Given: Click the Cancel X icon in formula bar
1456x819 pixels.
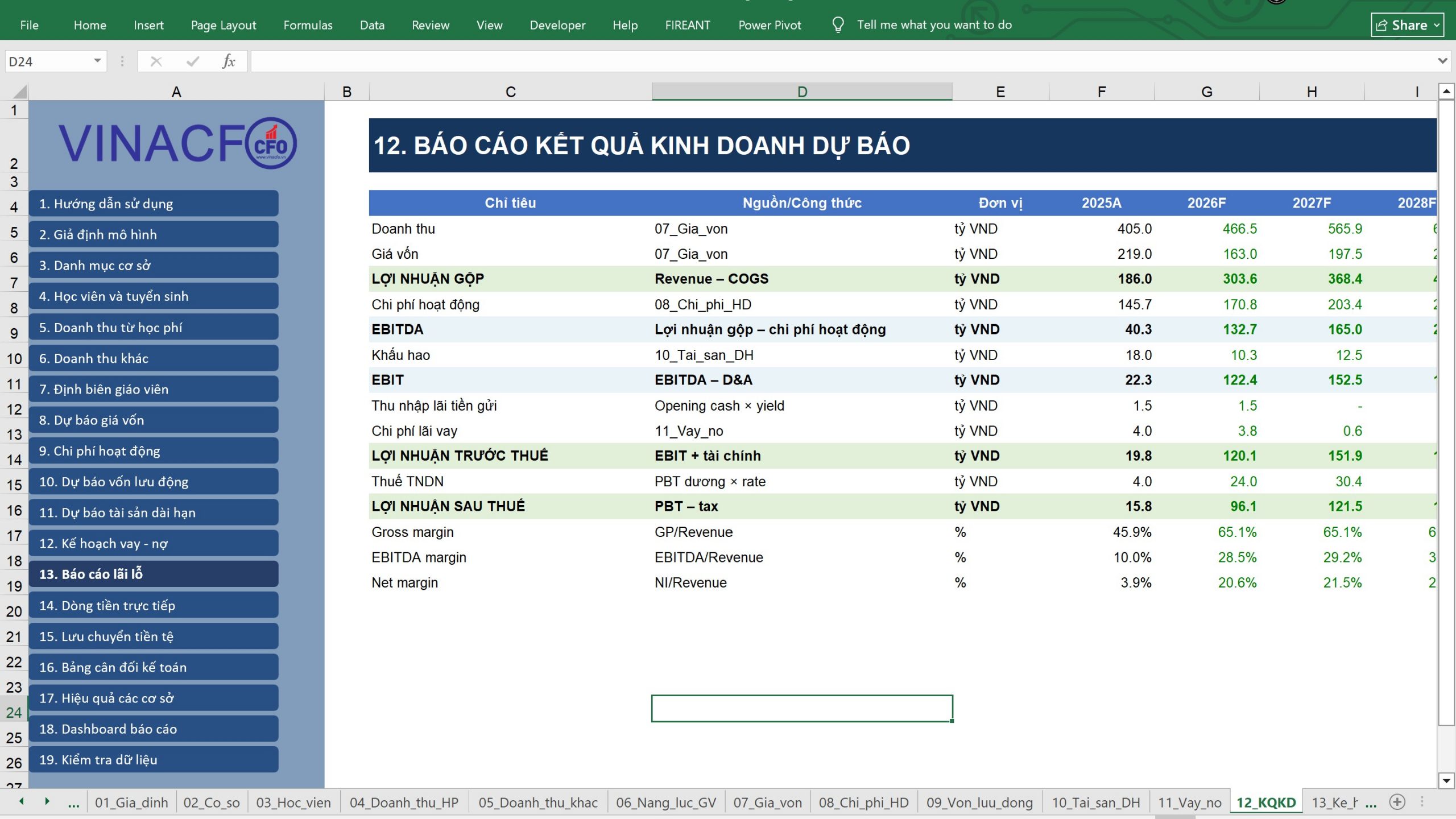Looking at the screenshot, I should click(x=156, y=61).
